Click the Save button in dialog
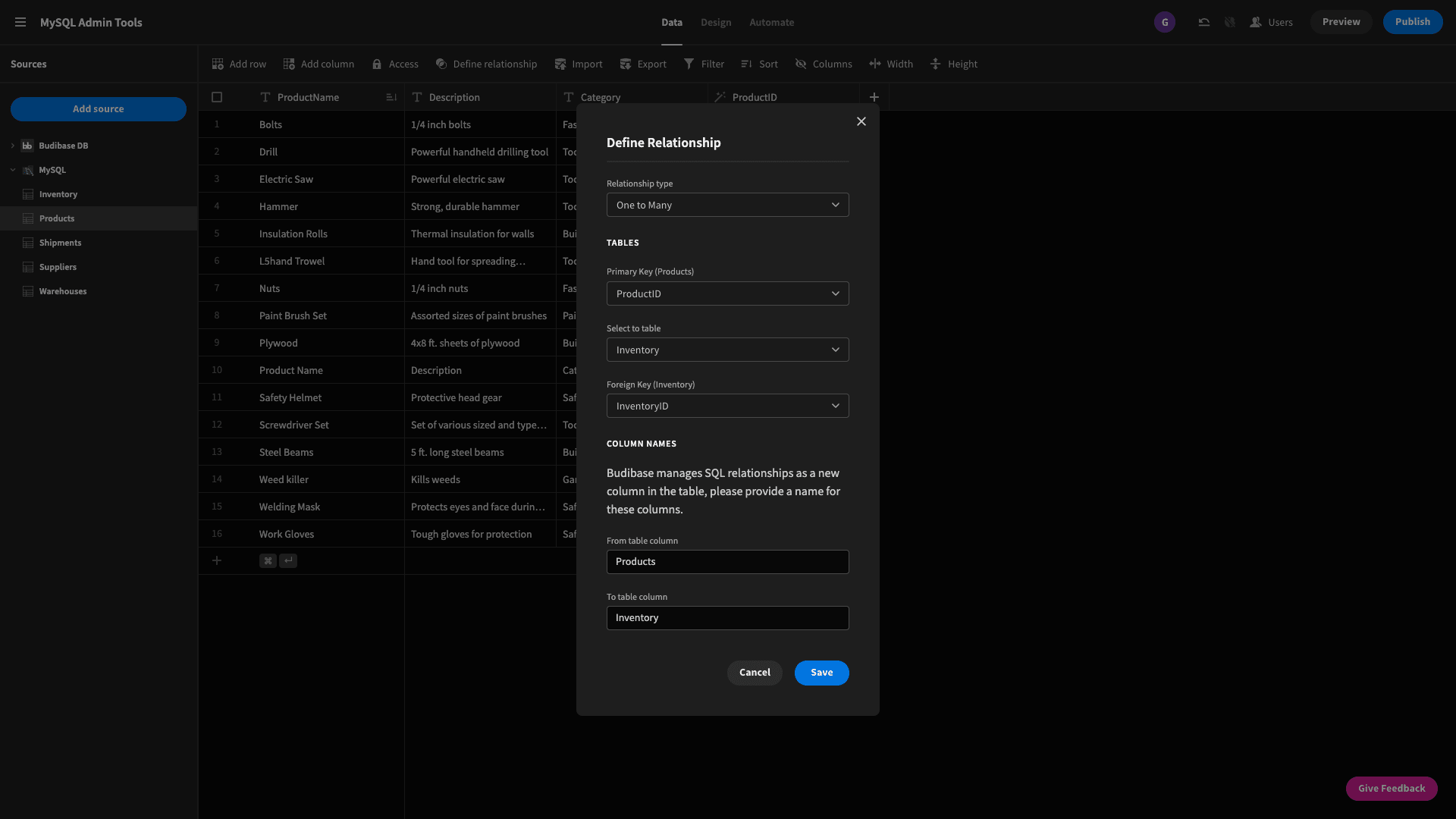Screen dimensions: 1456x819 821,672
